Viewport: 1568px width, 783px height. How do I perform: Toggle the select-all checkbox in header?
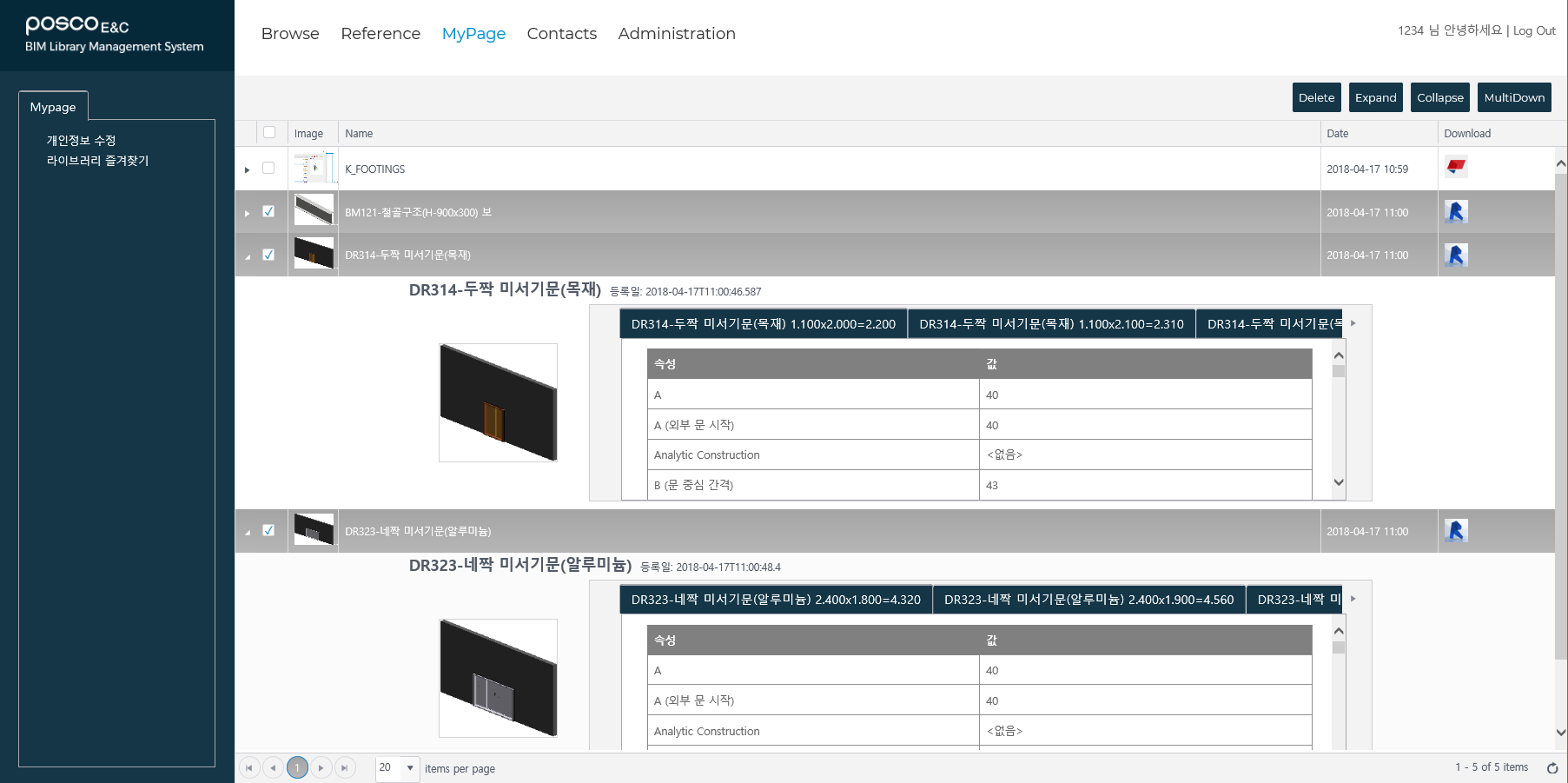[x=269, y=133]
